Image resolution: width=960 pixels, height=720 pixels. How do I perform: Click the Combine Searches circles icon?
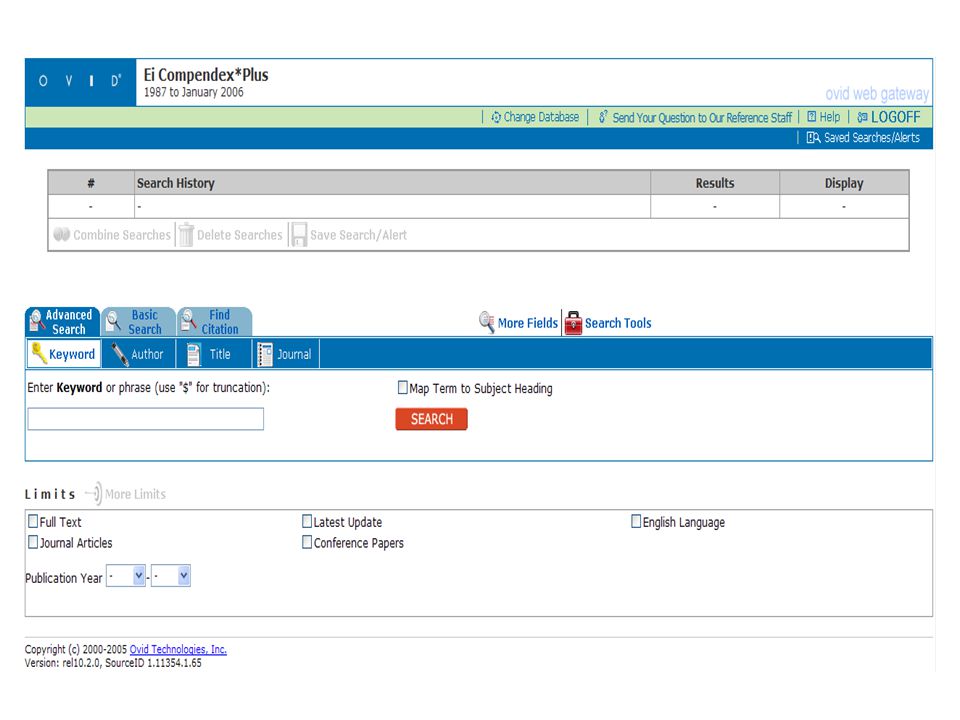tap(62, 234)
